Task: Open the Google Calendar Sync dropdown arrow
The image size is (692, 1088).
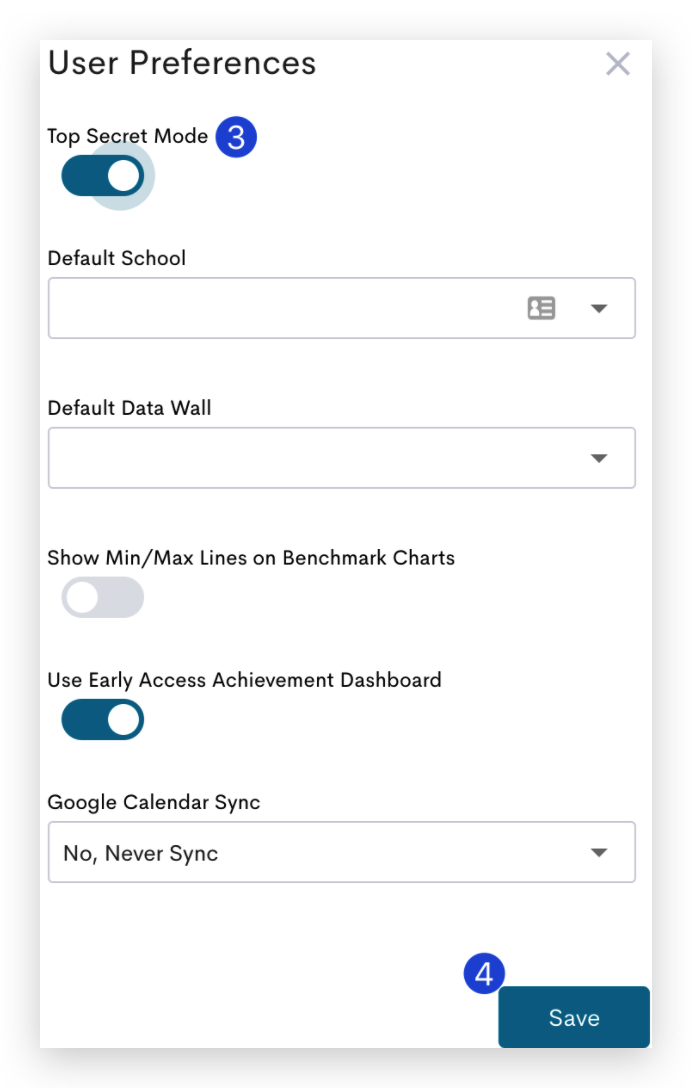Action: [x=599, y=853]
